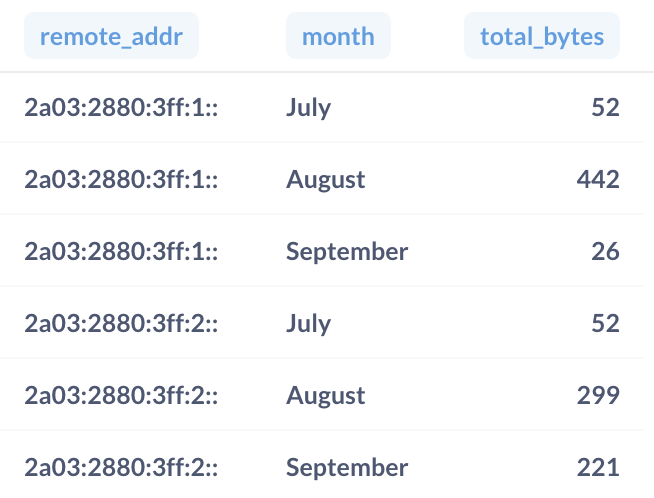Click address cell in the 299 bytes row
This screenshot has height=498, width=654.
click(x=121, y=395)
